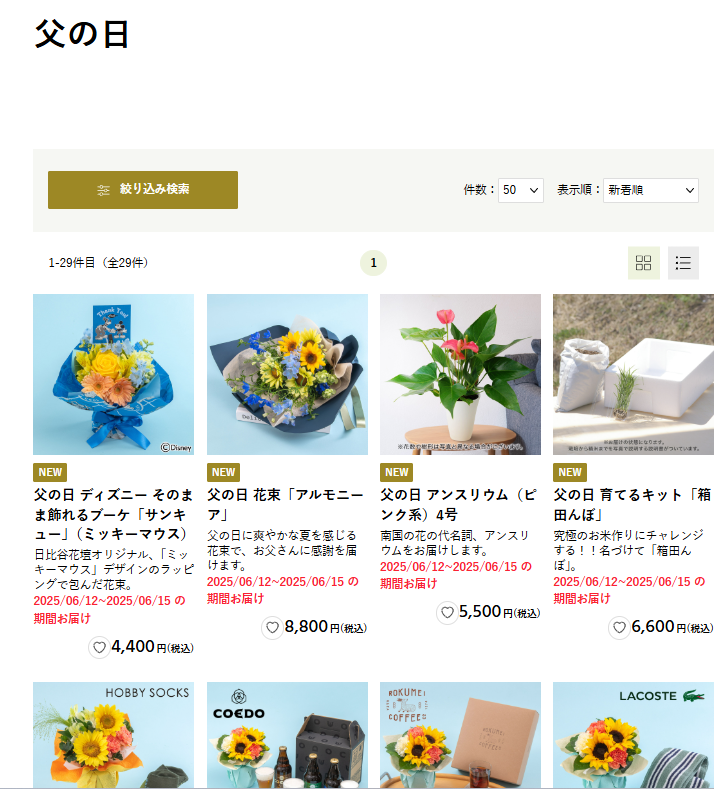The width and height of the screenshot is (714, 789).
Task: Open the アルモニーア sunflower bouquet photo
Action: pos(287,374)
